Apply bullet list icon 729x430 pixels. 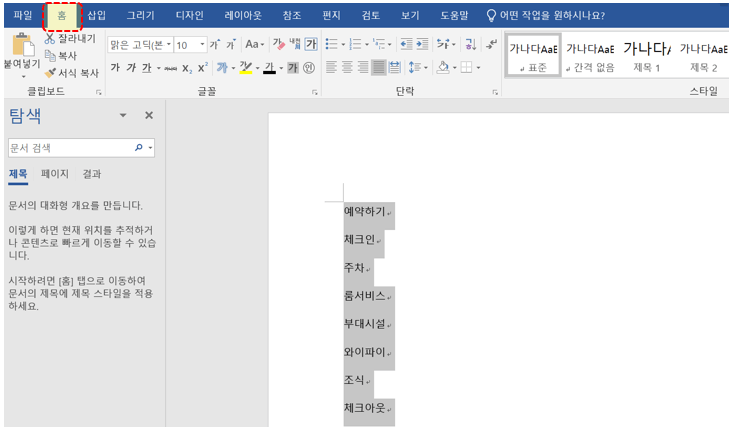[331, 44]
